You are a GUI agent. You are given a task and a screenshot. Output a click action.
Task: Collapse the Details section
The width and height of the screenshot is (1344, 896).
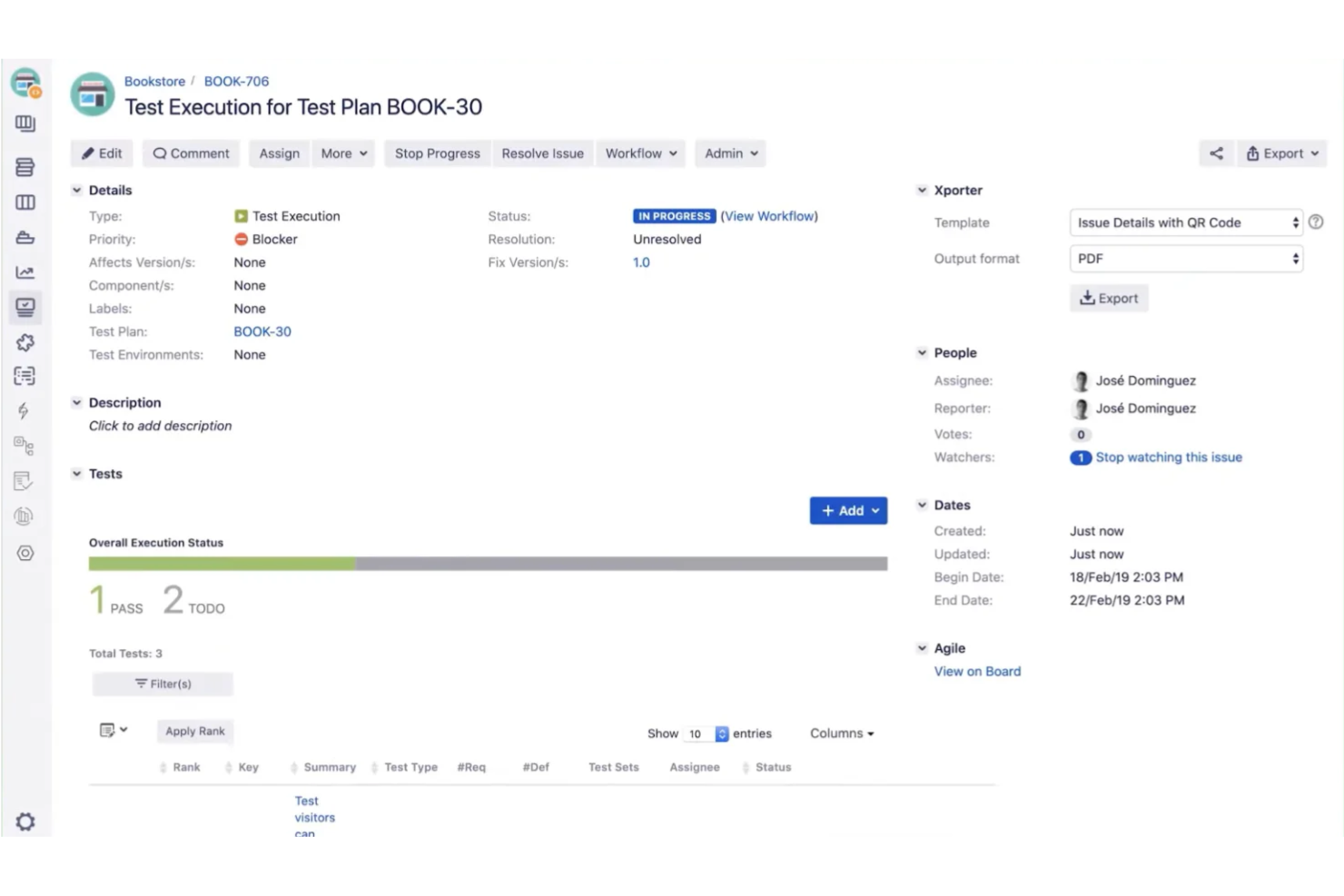76,190
